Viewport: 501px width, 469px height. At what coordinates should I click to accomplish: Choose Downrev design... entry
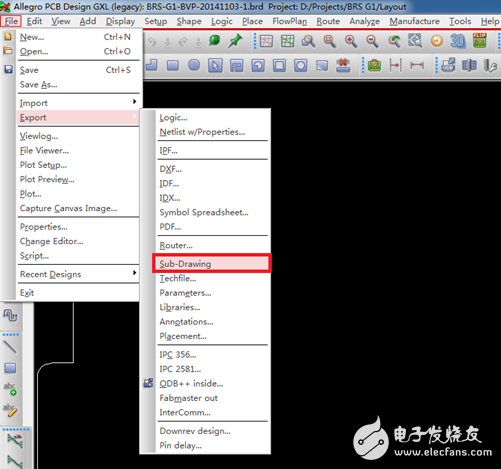[x=195, y=431]
